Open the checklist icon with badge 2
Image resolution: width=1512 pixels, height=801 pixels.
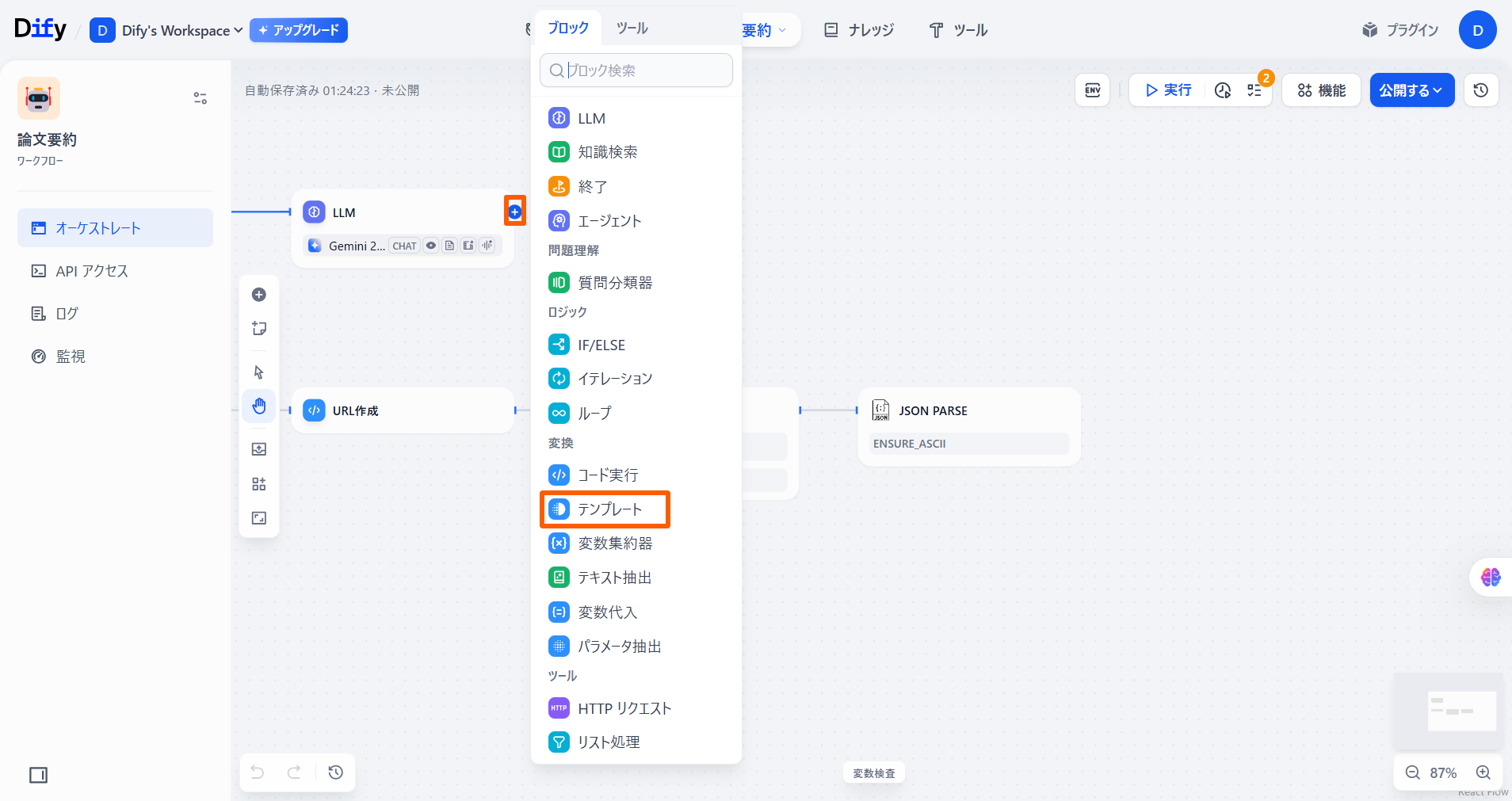click(1254, 90)
